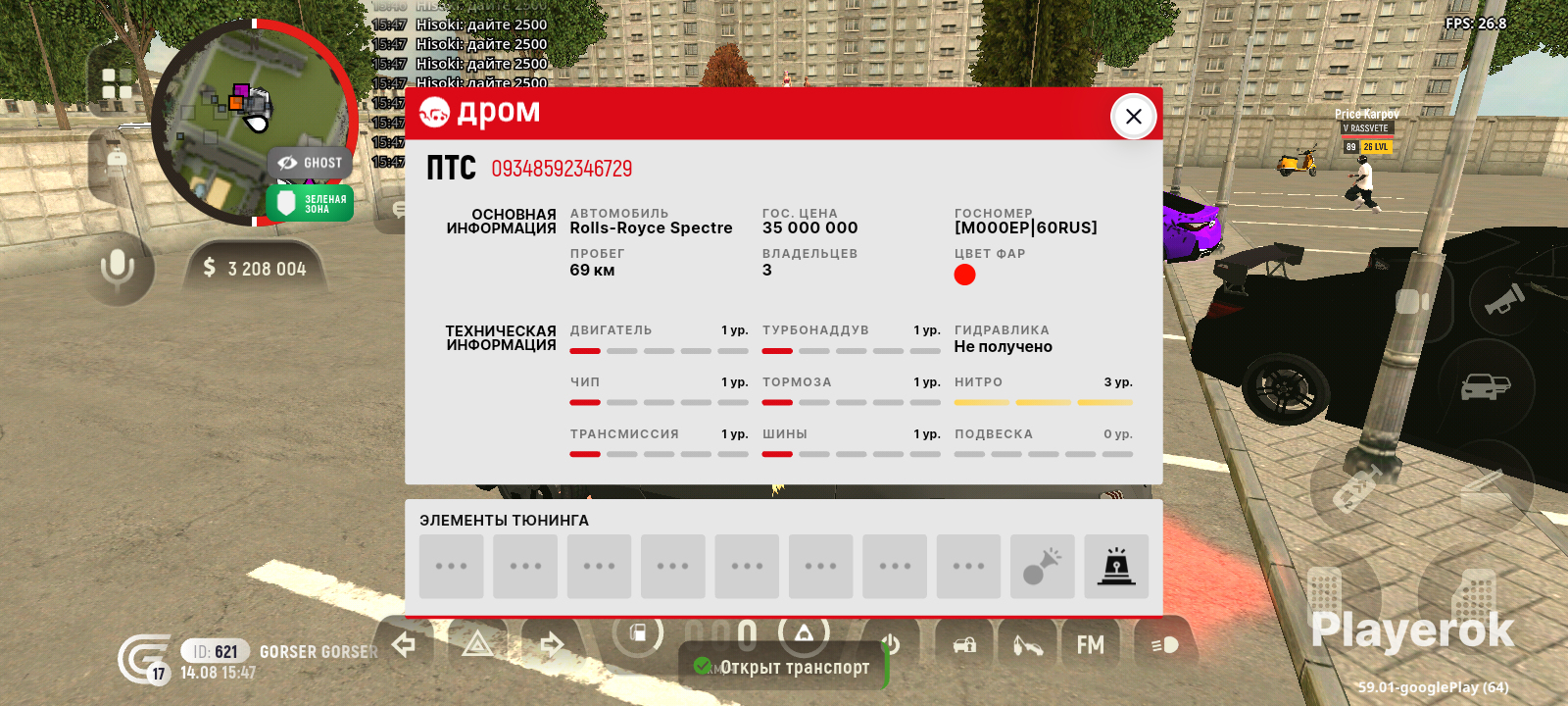Screen dimensions: 1568x706
Task: Toggle the hazard warning lights
Action: pos(477,644)
